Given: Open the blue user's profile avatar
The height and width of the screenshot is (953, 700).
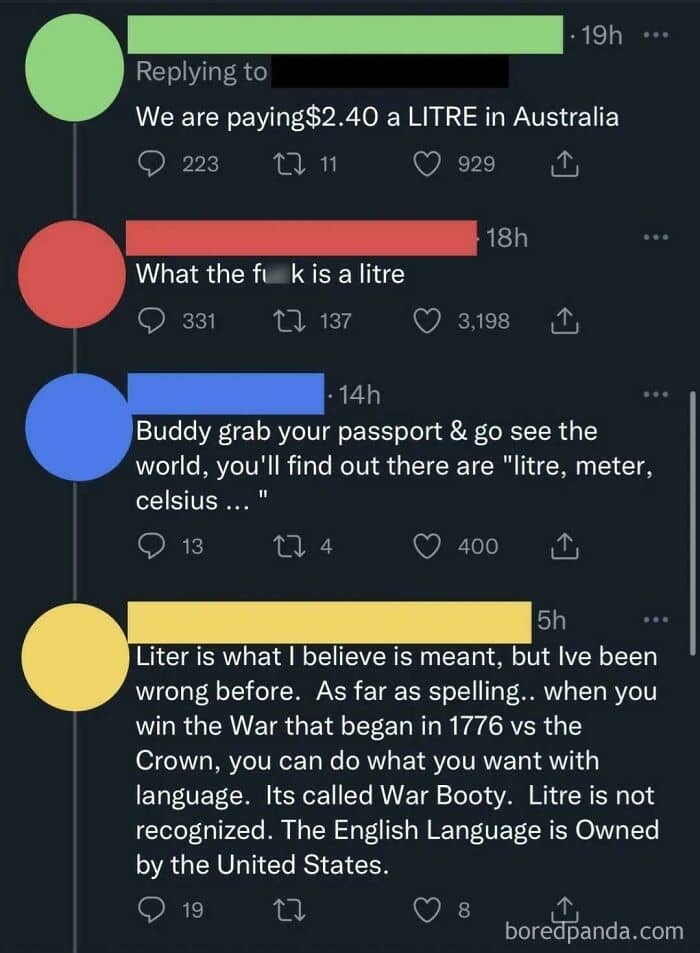Looking at the screenshot, I should pyautogui.click(x=77, y=438).
